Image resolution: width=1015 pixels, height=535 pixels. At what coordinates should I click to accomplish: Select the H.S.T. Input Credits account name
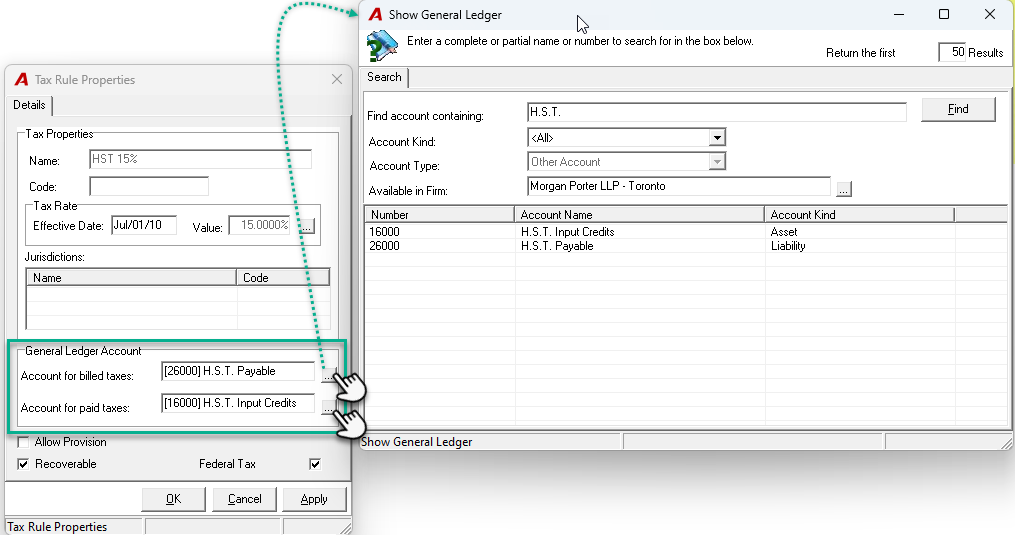click(x=568, y=232)
